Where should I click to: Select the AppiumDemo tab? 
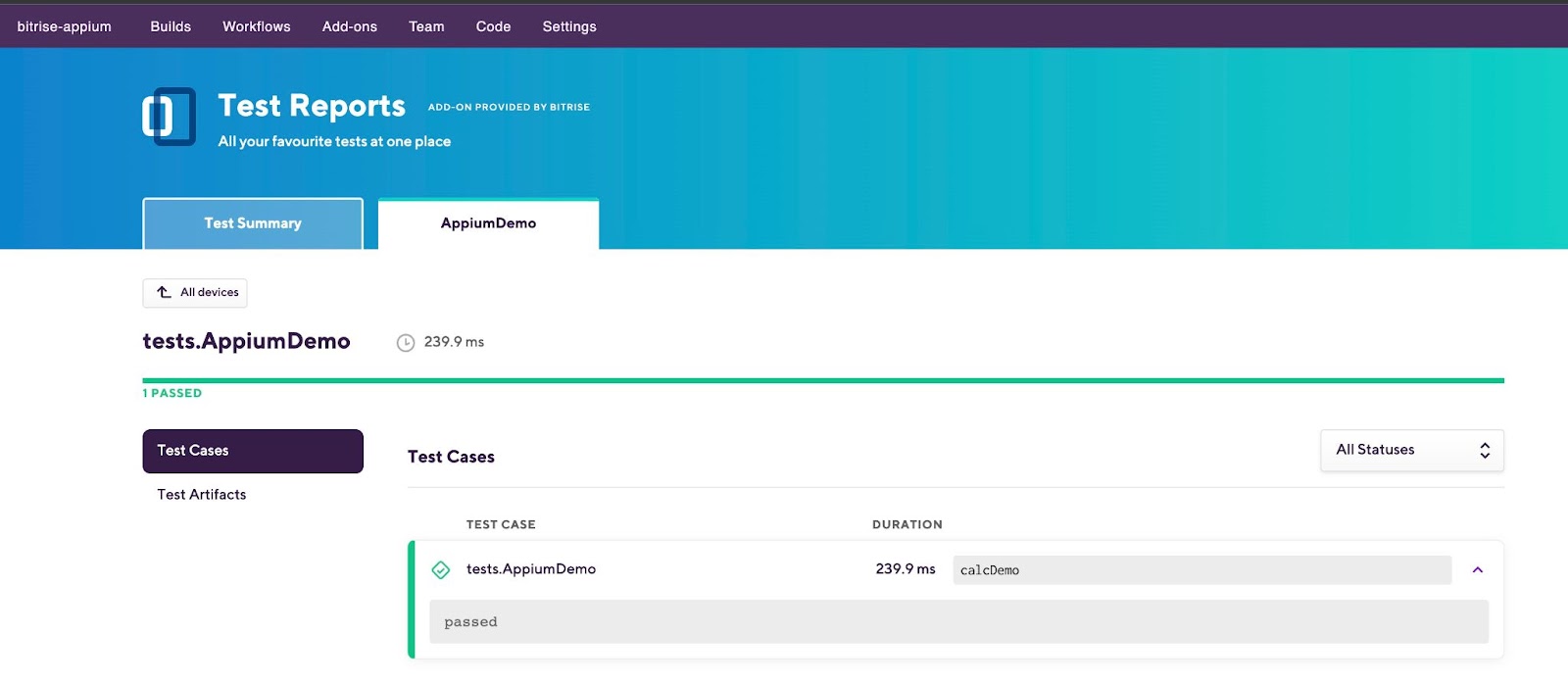coord(488,223)
